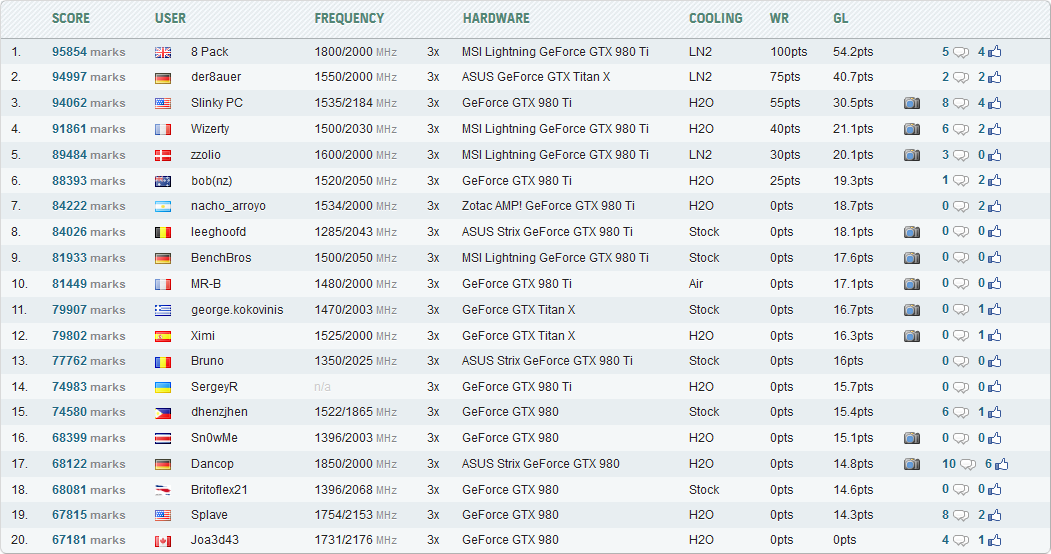Open the camera icon in Slinky PC row
Screen dimensions: 1051x554
pyautogui.click(x=912, y=103)
